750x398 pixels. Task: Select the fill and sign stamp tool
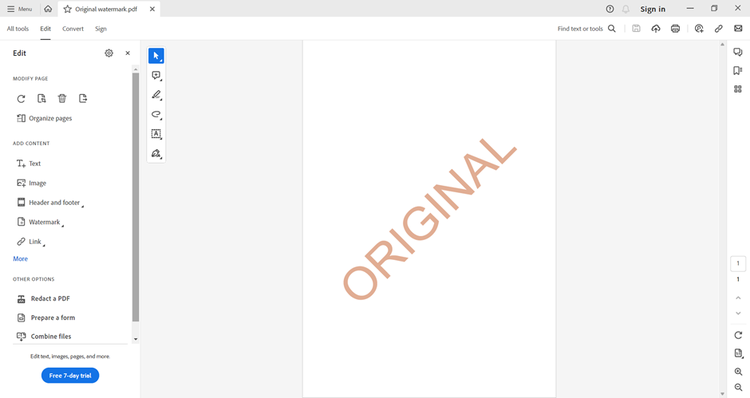pyautogui.click(x=156, y=154)
